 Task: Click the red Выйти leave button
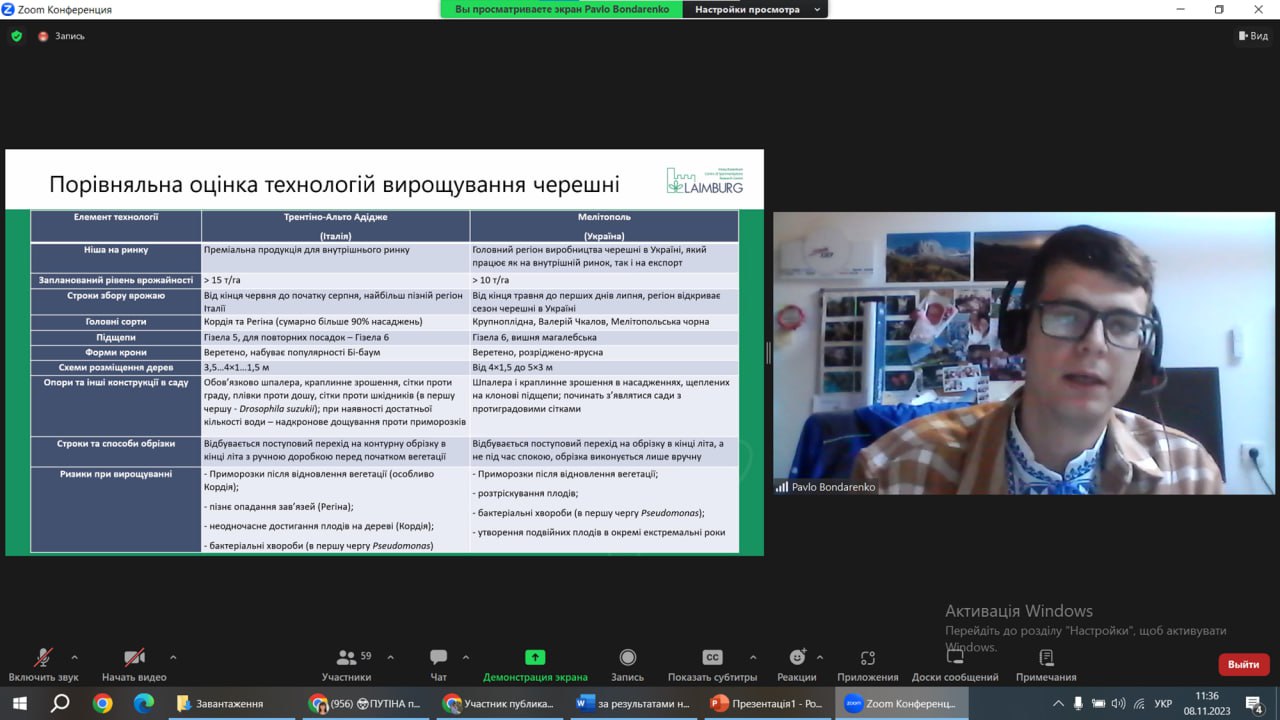point(1243,664)
